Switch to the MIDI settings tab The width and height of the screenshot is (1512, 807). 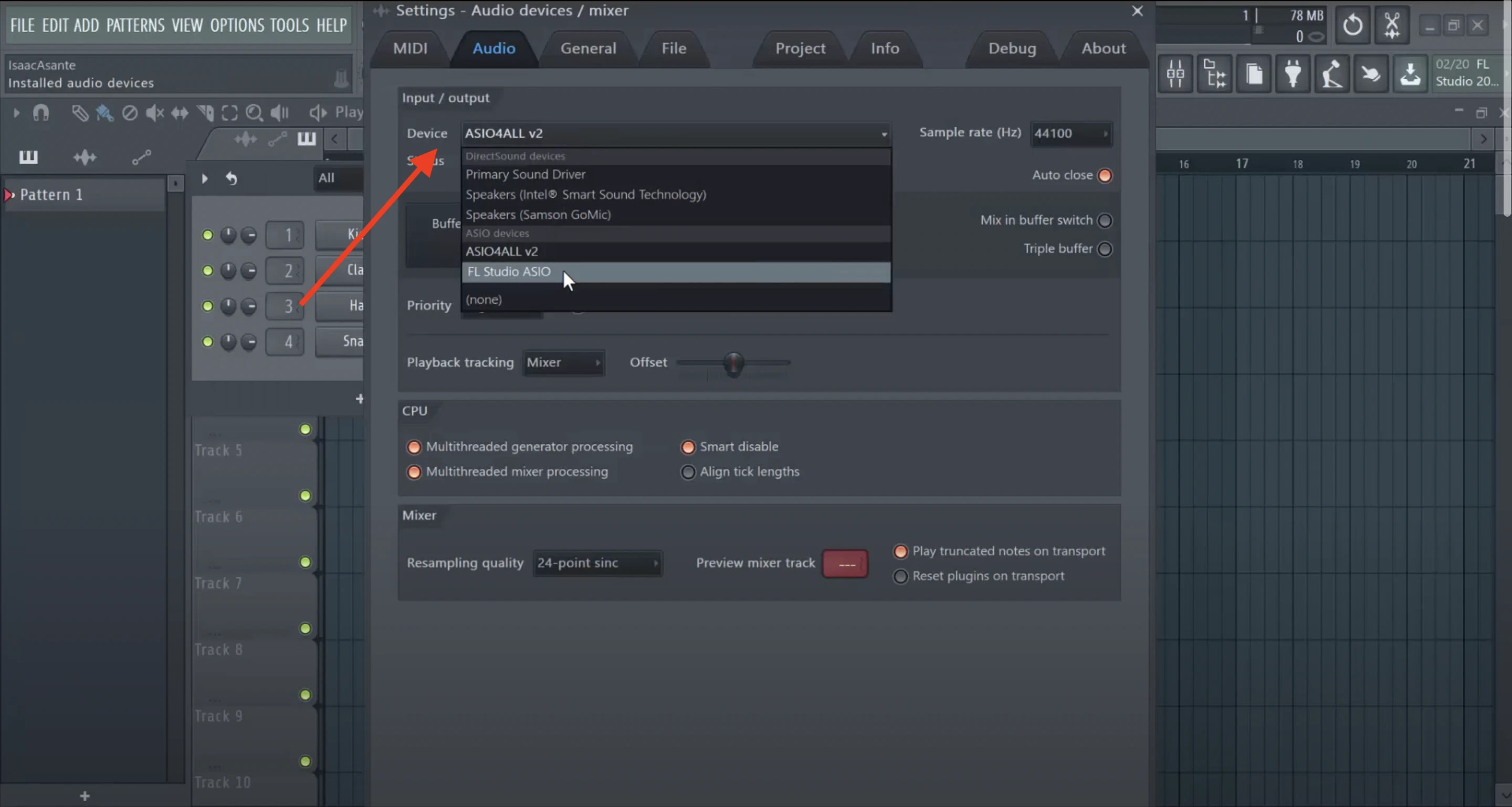[409, 48]
